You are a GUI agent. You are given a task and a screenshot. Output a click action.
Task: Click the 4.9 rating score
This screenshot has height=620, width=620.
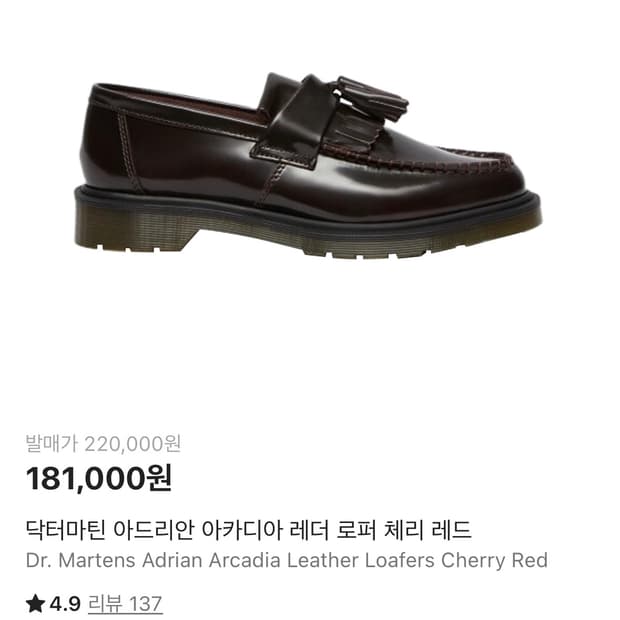point(65,604)
